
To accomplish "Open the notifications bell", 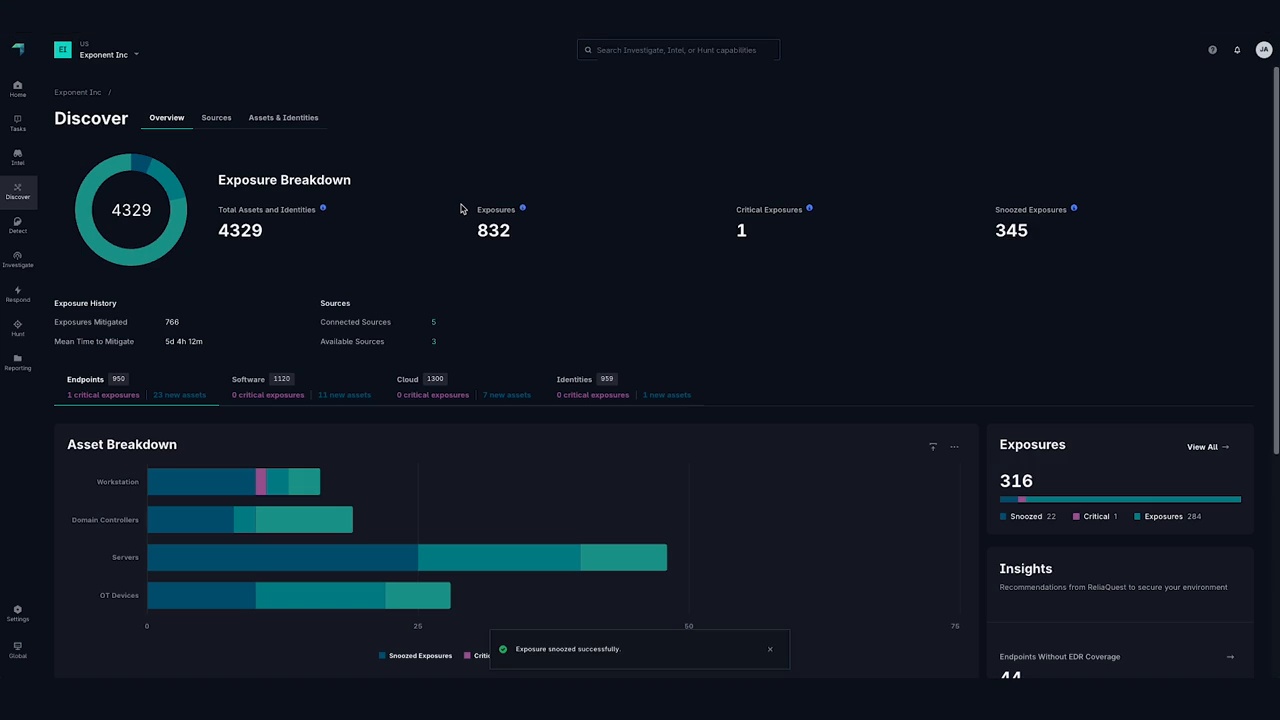I will [x=1237, y=50].
